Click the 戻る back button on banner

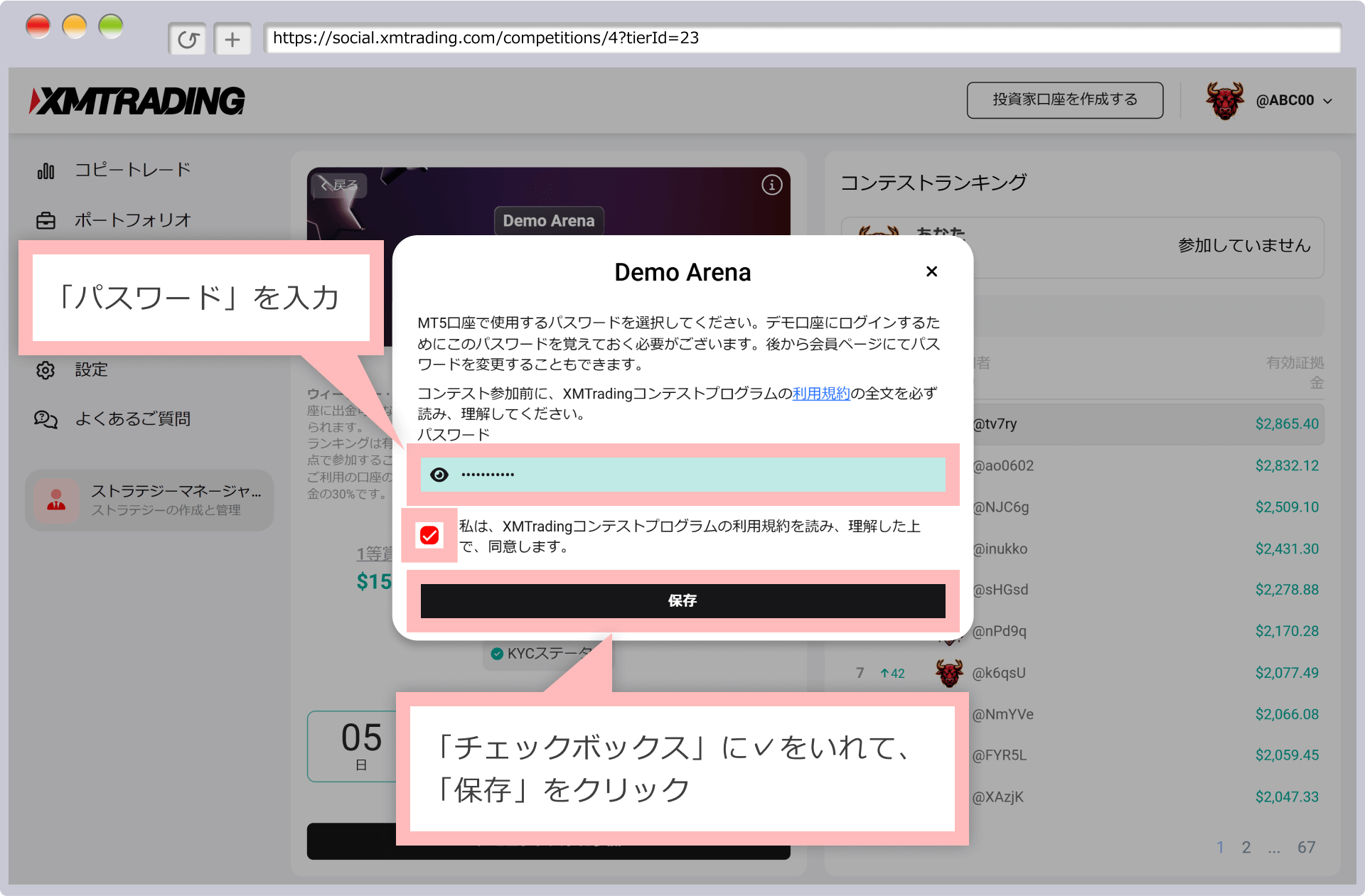(339, 185)
